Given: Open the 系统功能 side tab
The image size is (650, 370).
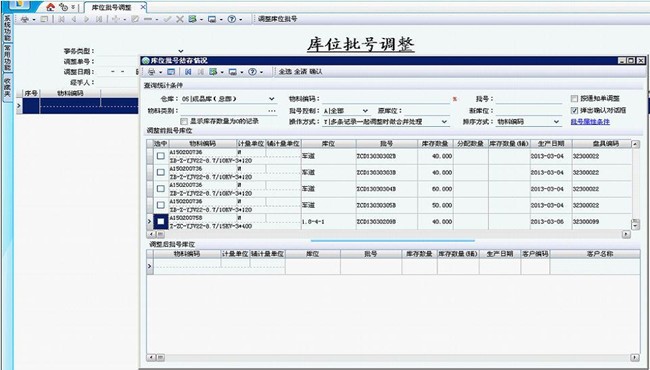Looking at the screenshot, I should pyautogui.click(x=7, y=28).
